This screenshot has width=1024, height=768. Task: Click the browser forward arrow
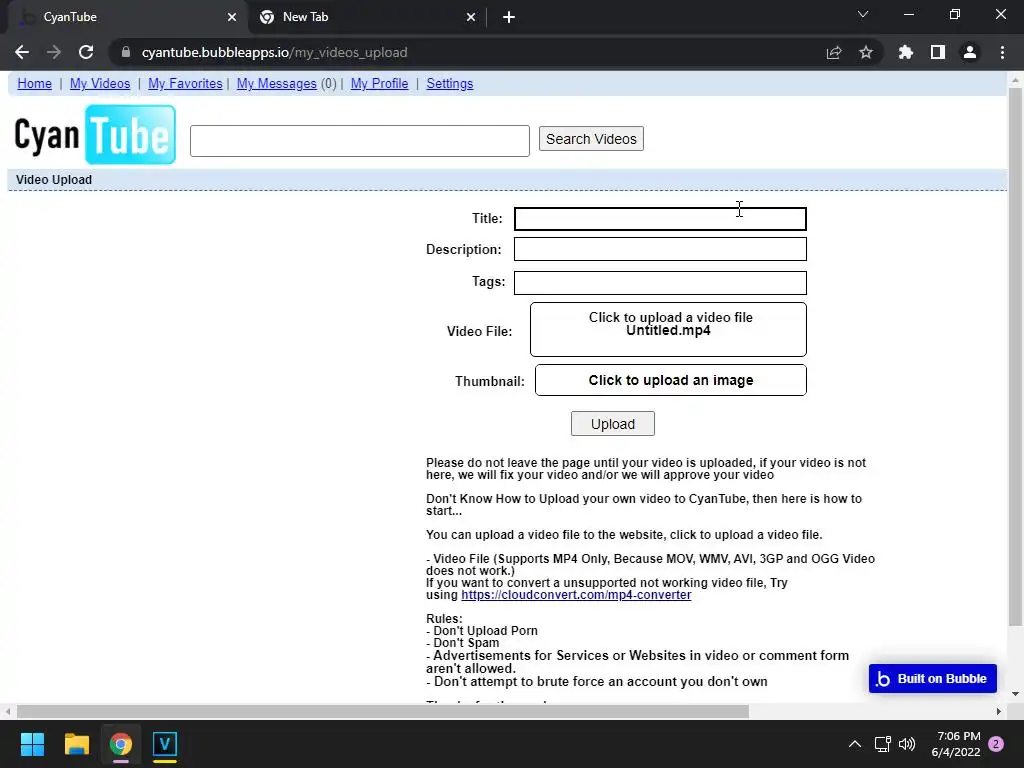click(x=54, y=52)
